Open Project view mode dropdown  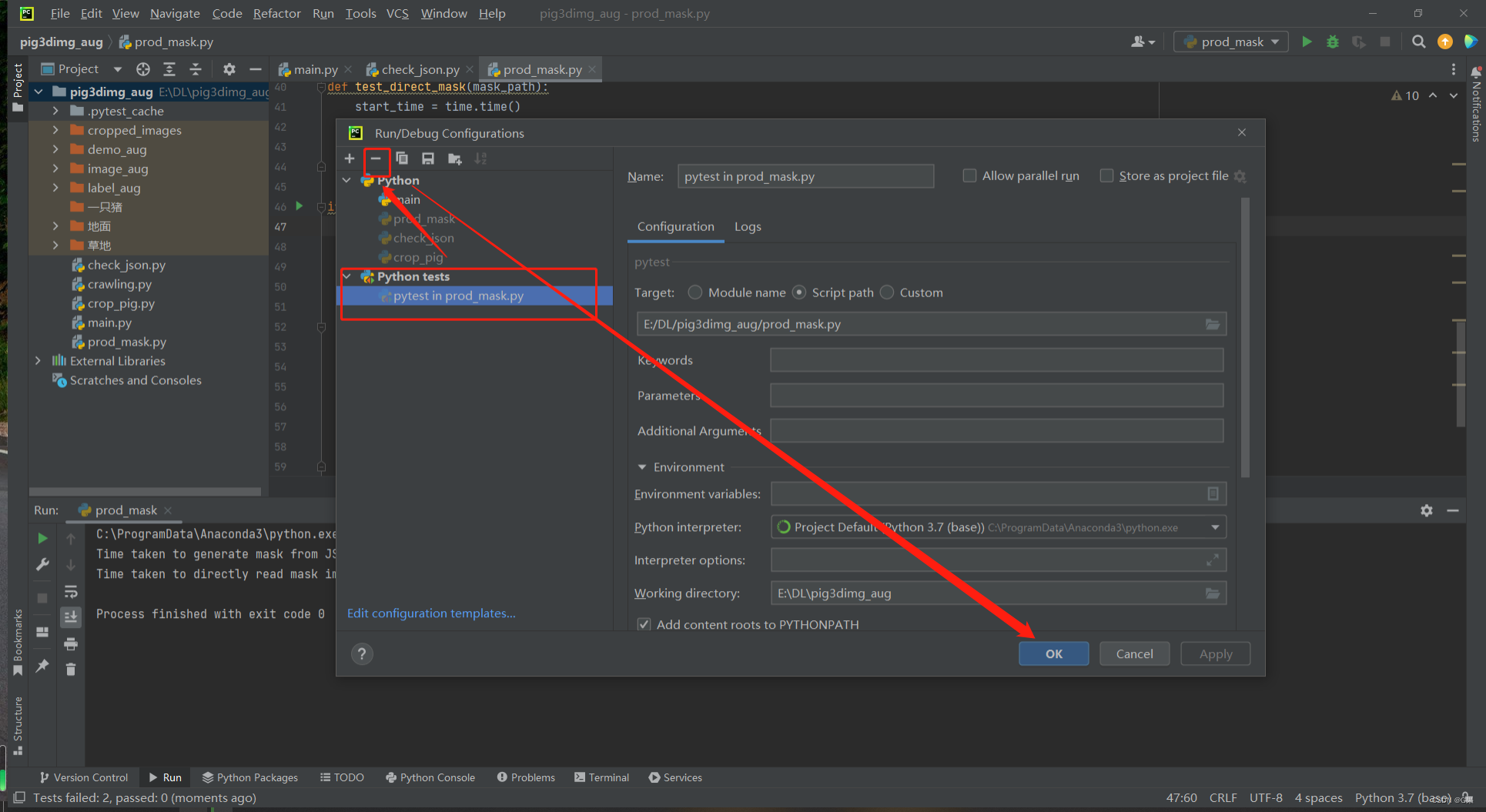(x=118, y=69)
